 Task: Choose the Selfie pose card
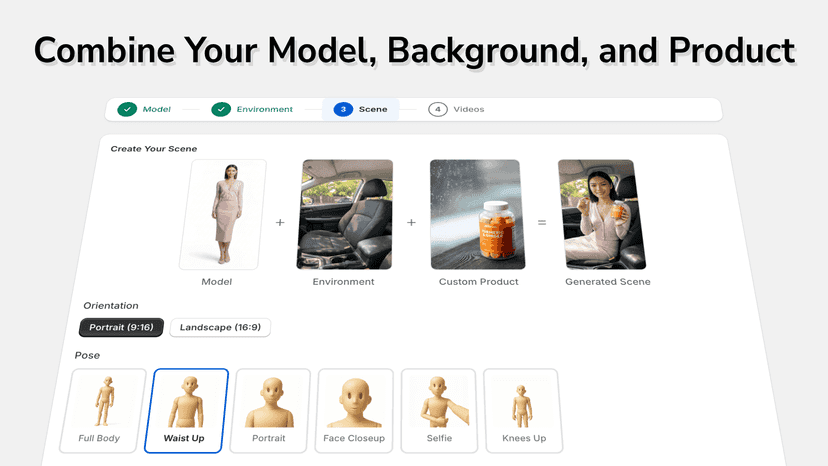(439, 411)
